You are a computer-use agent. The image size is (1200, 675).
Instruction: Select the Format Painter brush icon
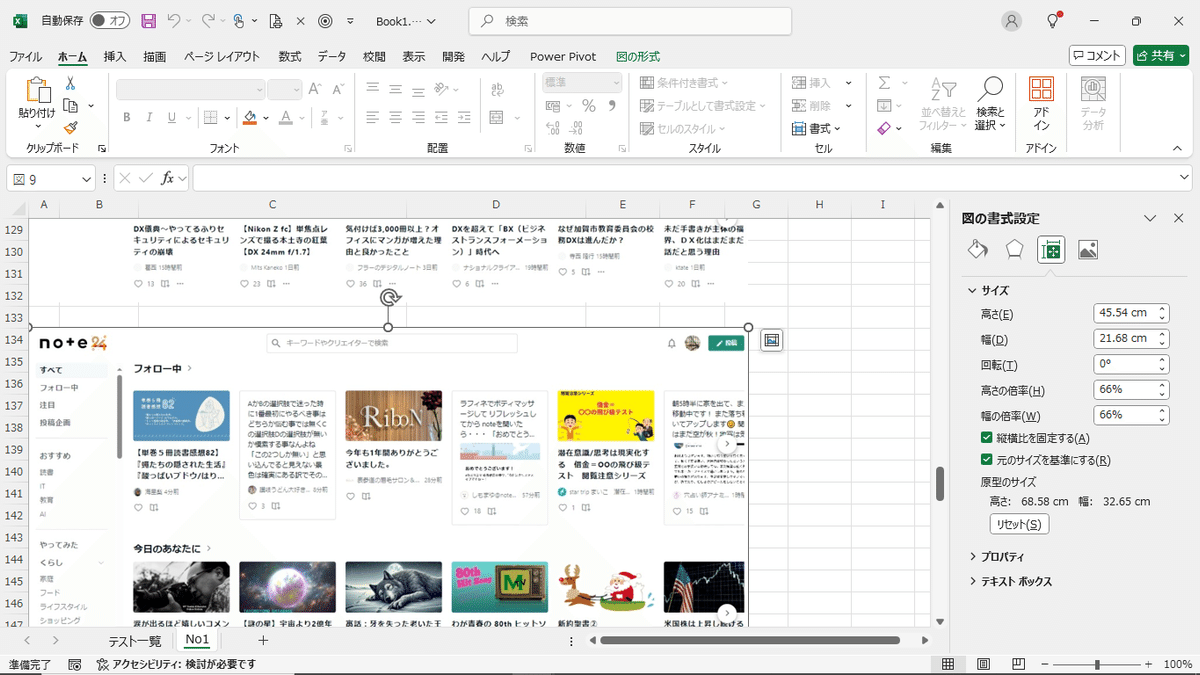[71, 127]
